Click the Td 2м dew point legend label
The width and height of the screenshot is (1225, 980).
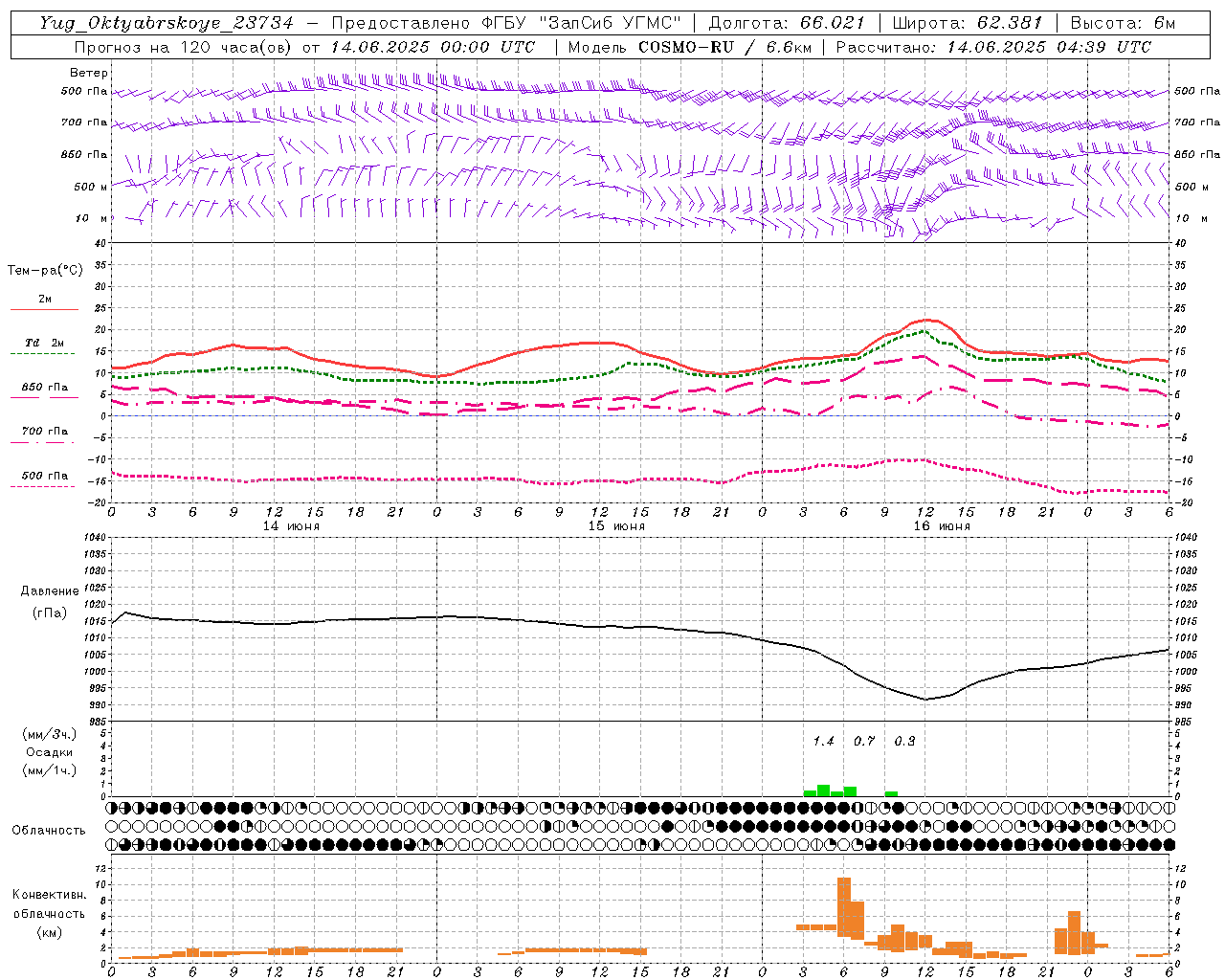pyautogui.click(x=44, y=343)
